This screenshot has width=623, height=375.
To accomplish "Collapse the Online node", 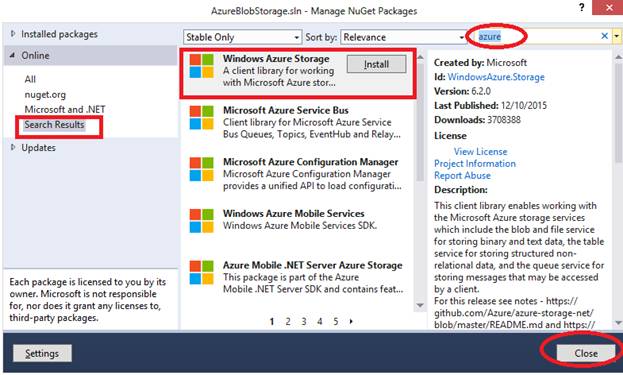I will coord(13,55).
